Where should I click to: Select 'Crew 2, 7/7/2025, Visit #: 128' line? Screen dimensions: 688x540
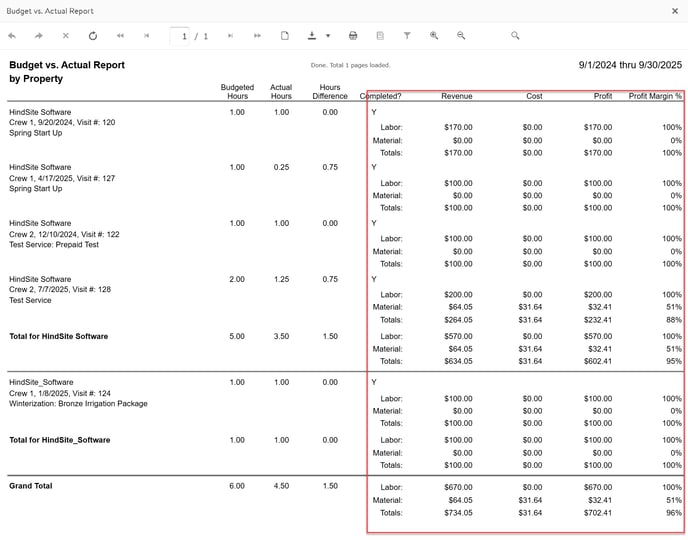pyautogui.click(x=60, y=289)
